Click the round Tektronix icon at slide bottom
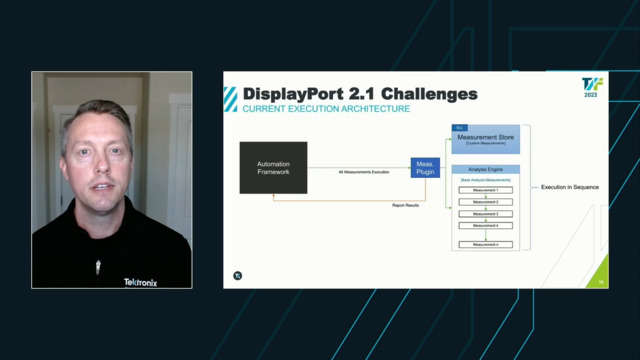This screenshot has height=360, width=640. (238, 276)
